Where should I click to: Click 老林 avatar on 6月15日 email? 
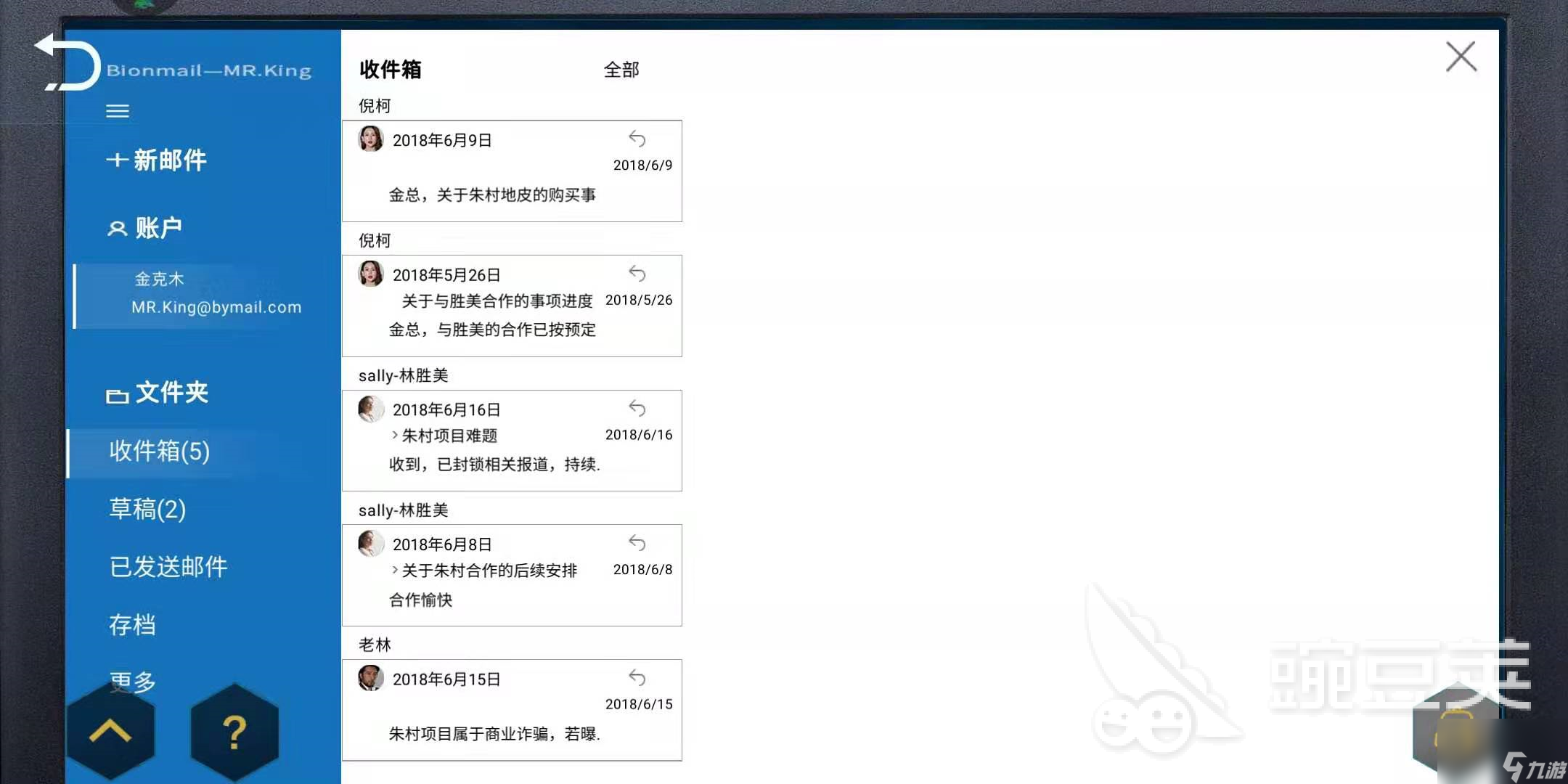pos(371,678)
